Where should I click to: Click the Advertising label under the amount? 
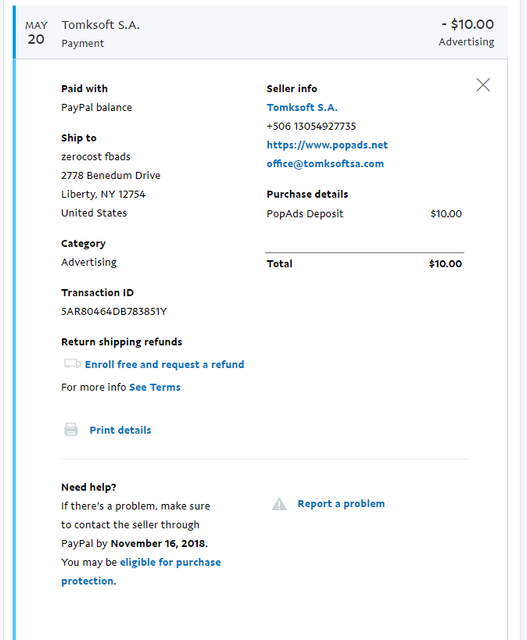tap(466, 42)
